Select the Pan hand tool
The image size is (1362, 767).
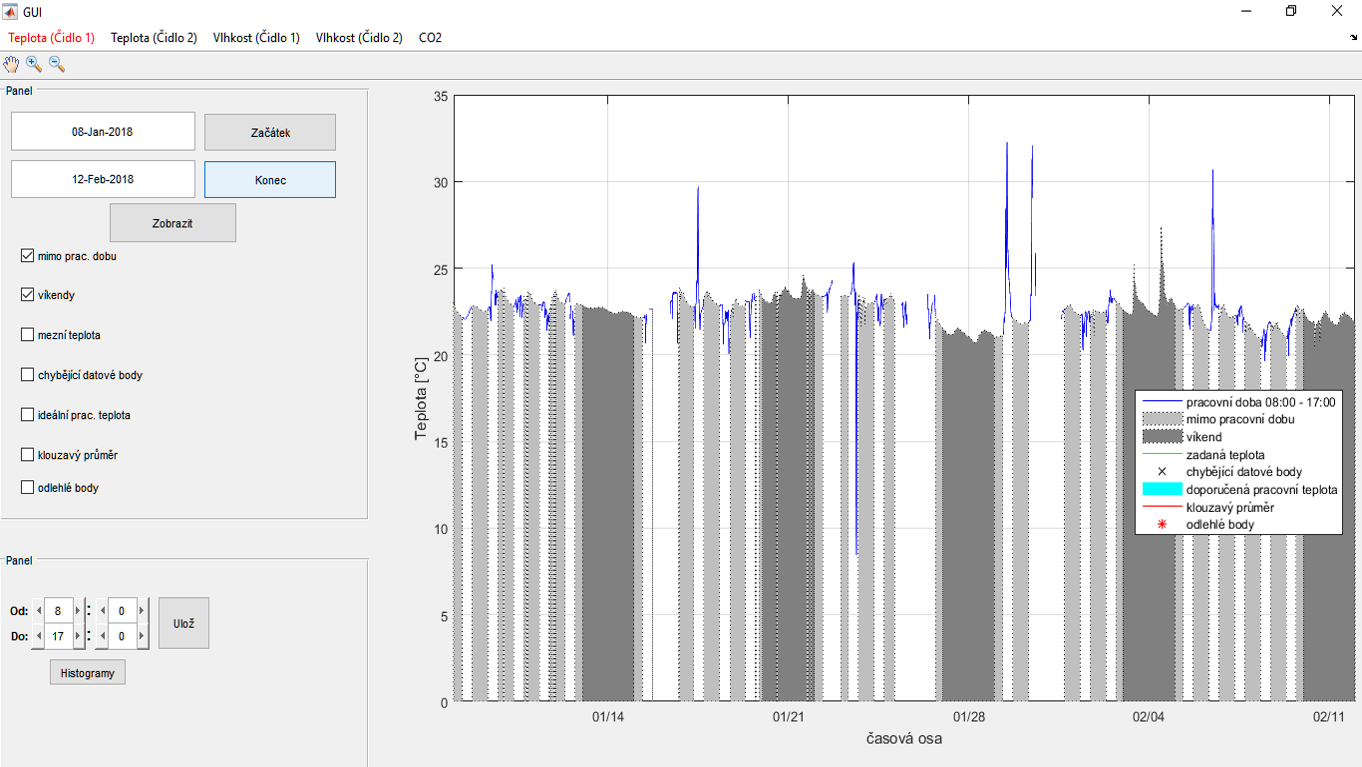pos(11,65)
